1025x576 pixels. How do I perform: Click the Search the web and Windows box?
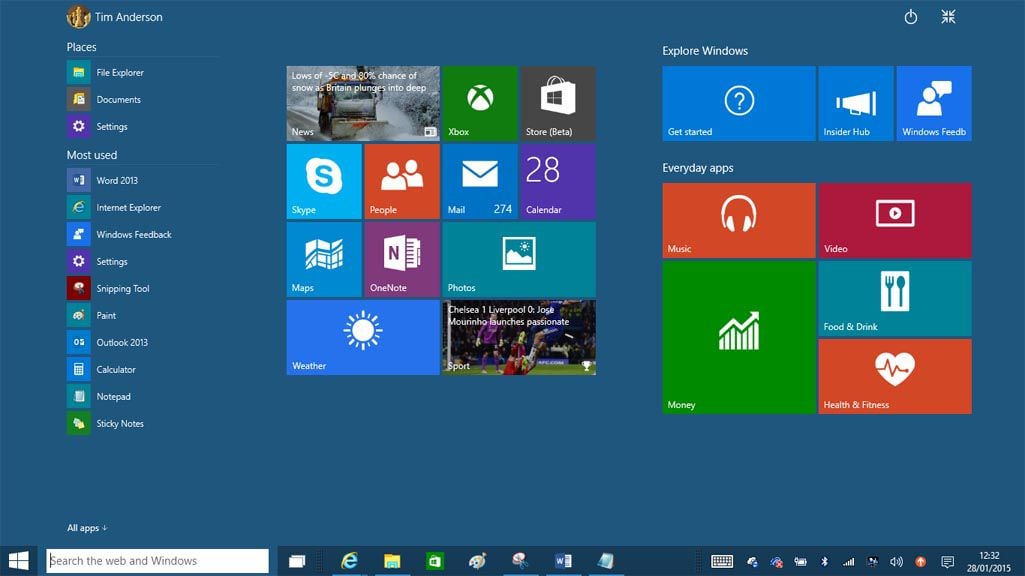pyautogui.click(x=157, y=561)
